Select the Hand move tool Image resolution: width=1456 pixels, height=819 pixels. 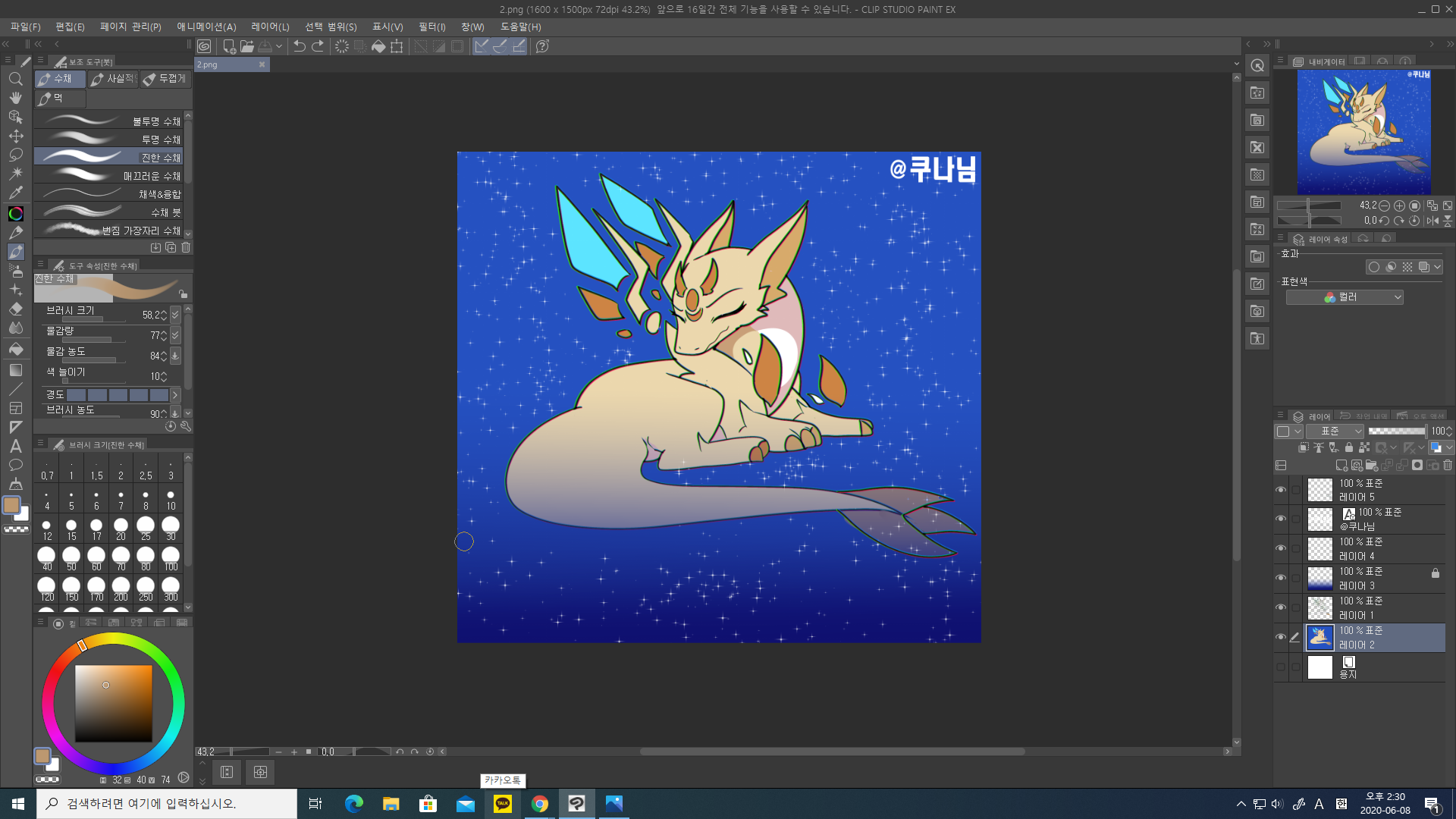tap(15, 98)
